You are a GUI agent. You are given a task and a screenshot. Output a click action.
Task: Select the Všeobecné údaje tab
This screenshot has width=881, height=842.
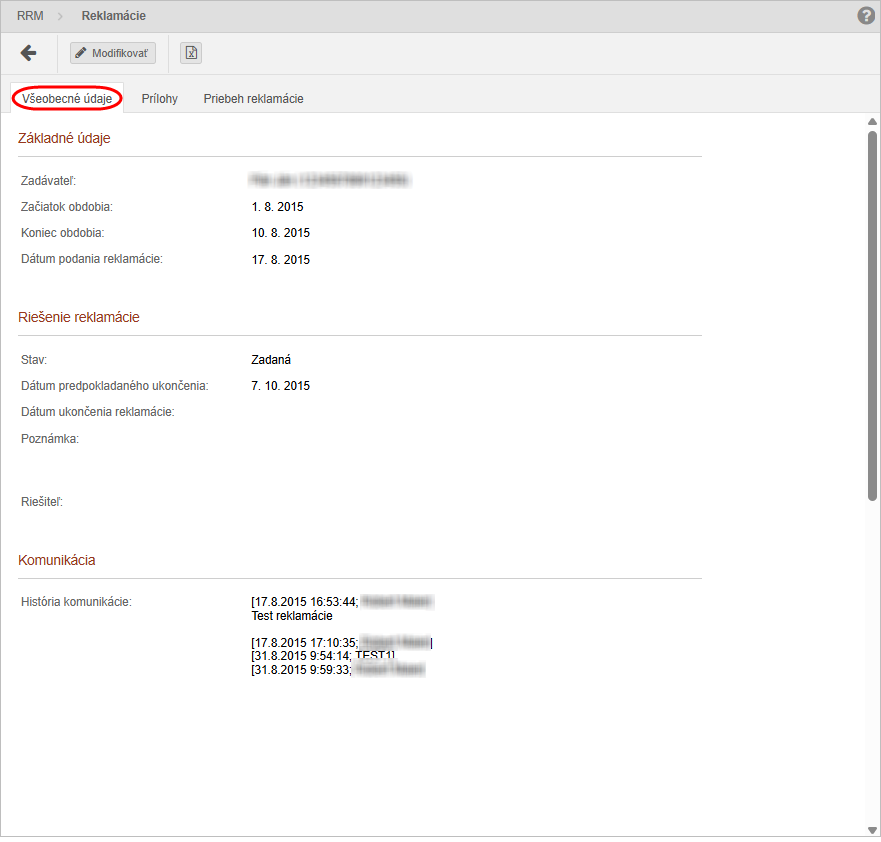click(67, 99)
